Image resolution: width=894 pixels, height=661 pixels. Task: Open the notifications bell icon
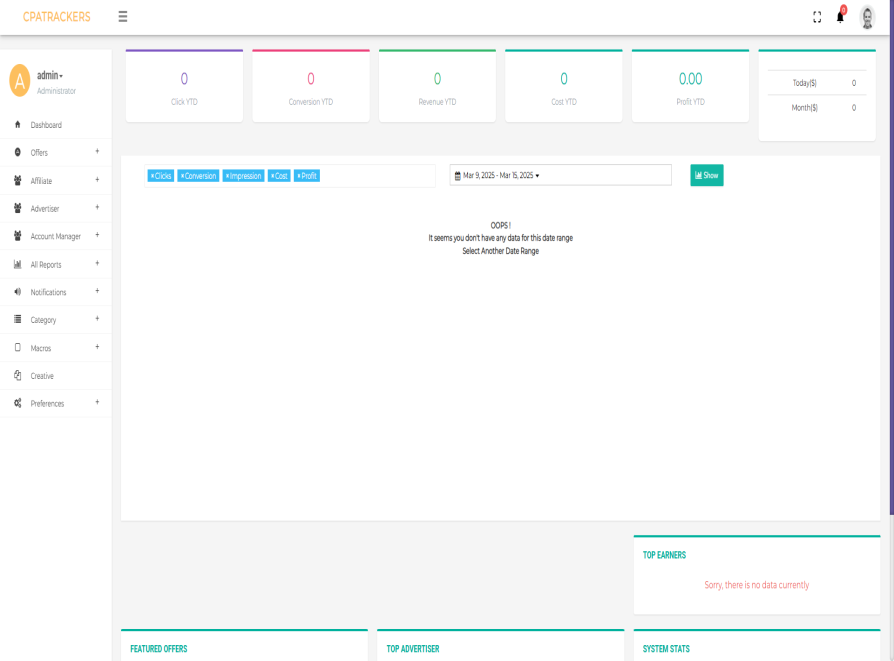[840, 17]
